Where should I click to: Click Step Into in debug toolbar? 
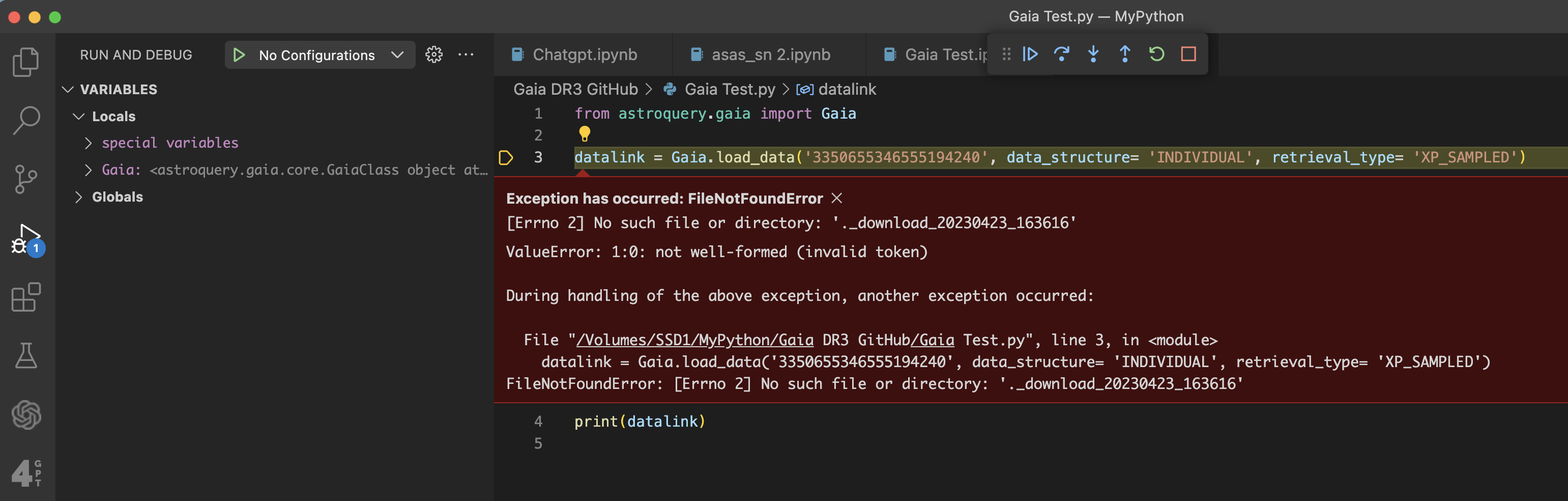point(1093,54)
